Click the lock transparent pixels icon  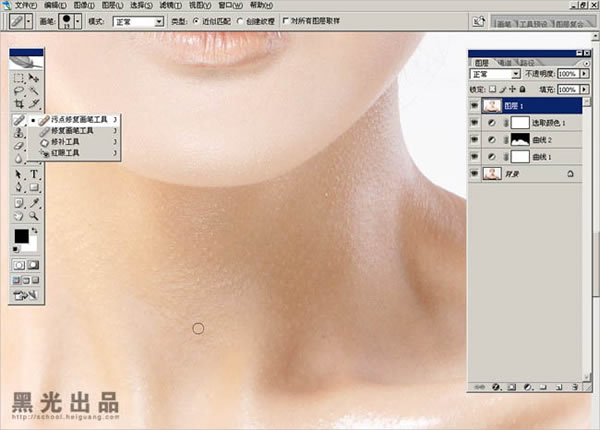[492, 89]
